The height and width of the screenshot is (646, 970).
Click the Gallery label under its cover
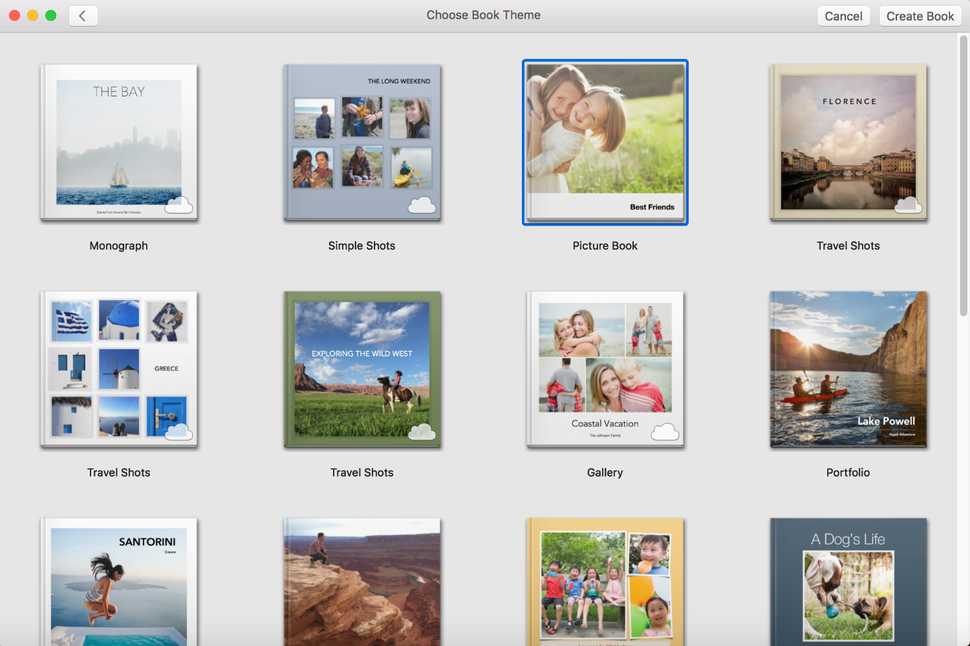click(x=605, y=471)
